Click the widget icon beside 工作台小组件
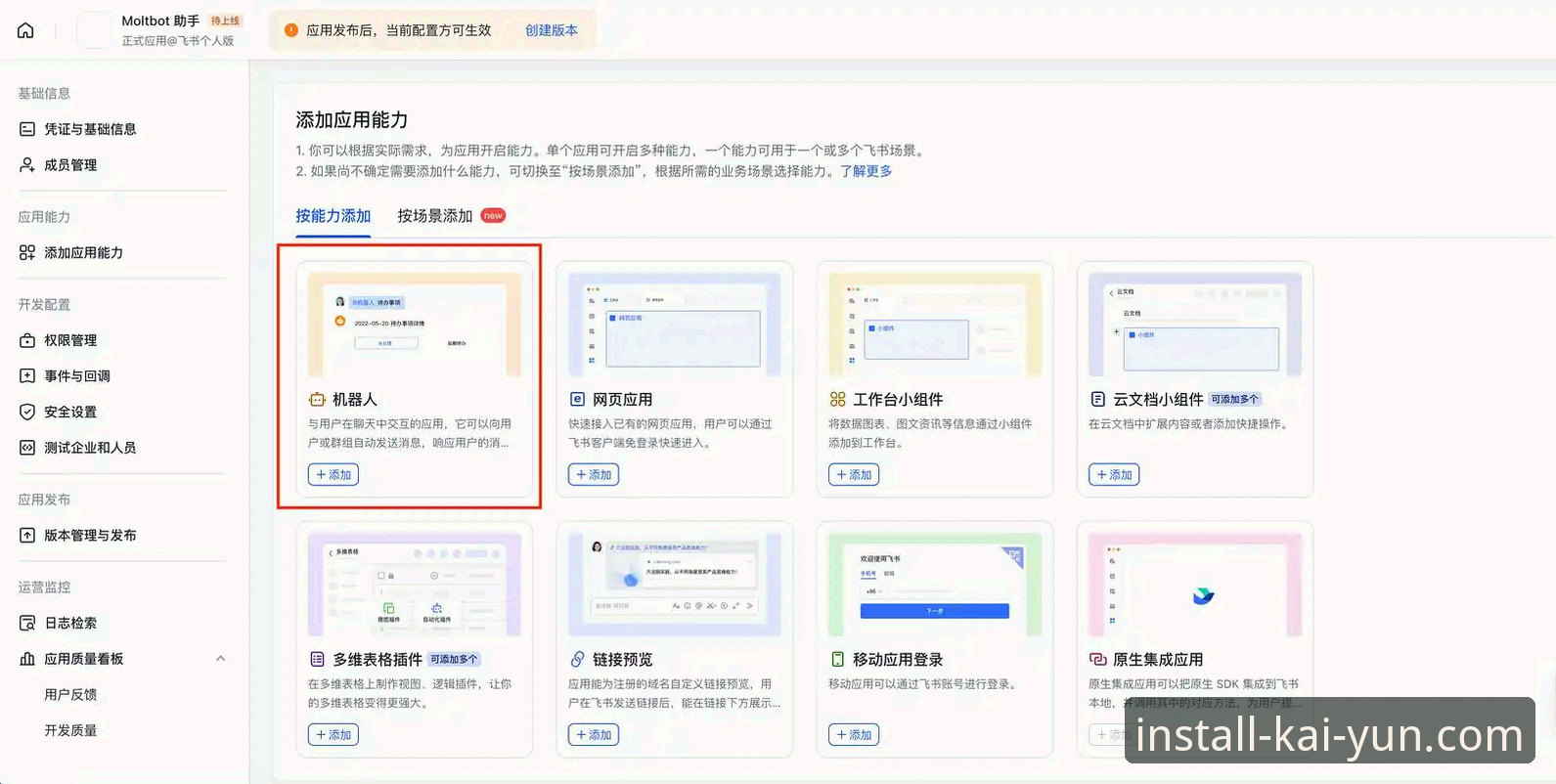The width and height of the screenshot is (1556, 784). (x=837, y=399)
